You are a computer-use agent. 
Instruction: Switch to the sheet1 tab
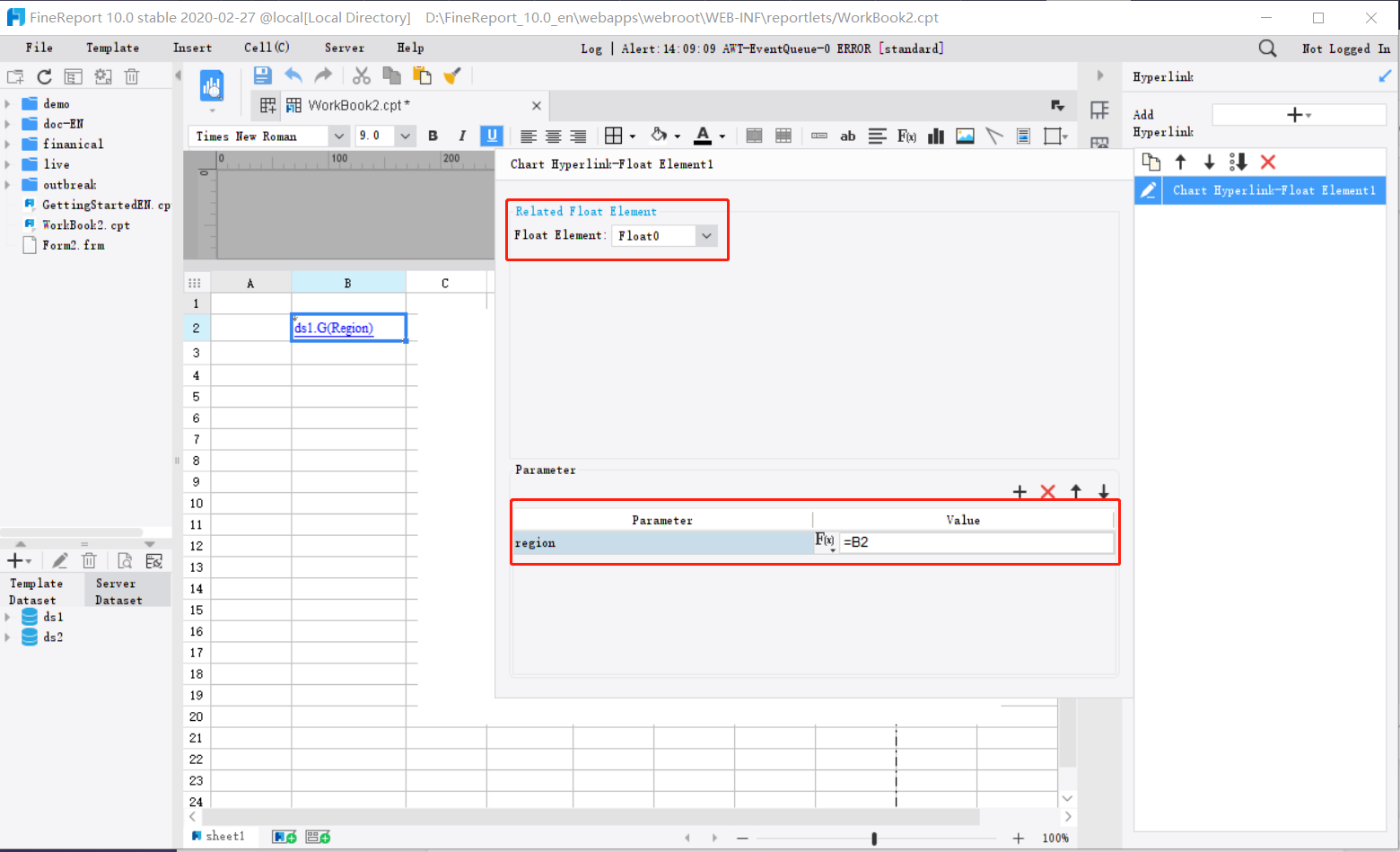pos(222,836)
